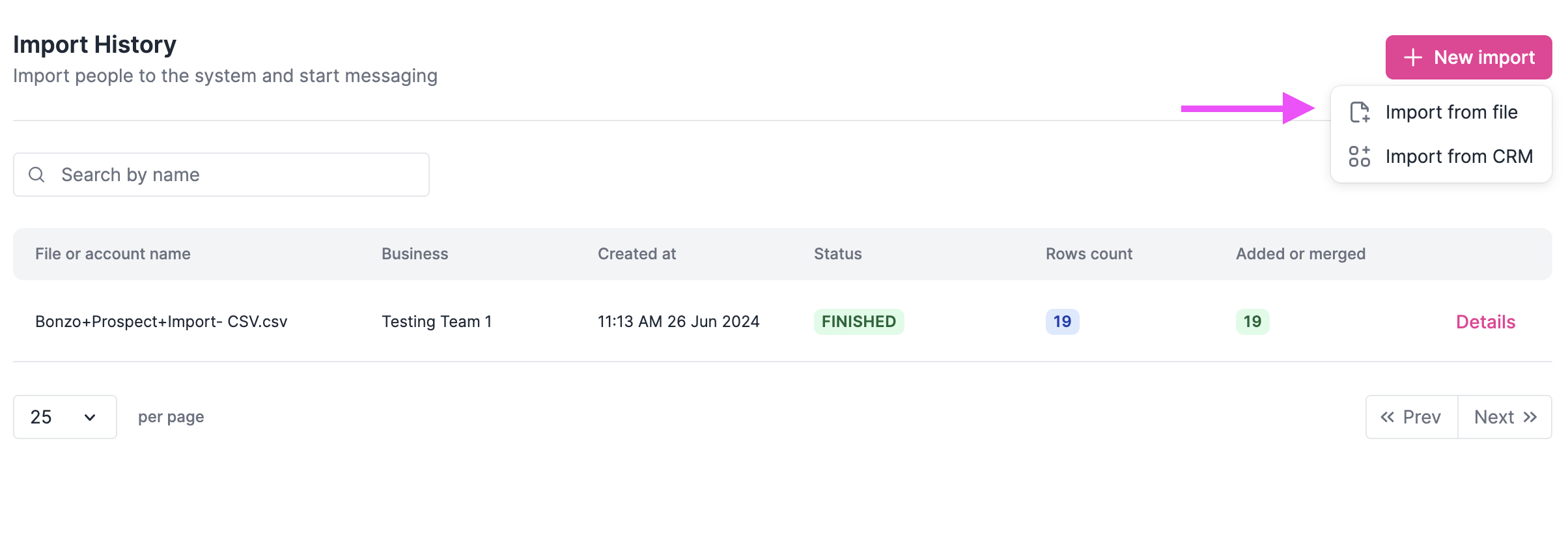Click the Next pagination button
This screenshot has height=559, width=1568.
[x=1504, y=417]
